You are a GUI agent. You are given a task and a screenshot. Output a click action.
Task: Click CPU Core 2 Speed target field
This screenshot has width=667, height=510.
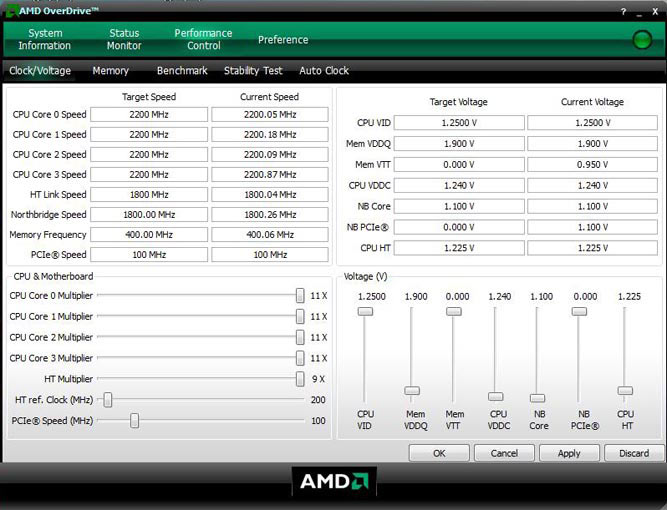click(x=149, y=154)
